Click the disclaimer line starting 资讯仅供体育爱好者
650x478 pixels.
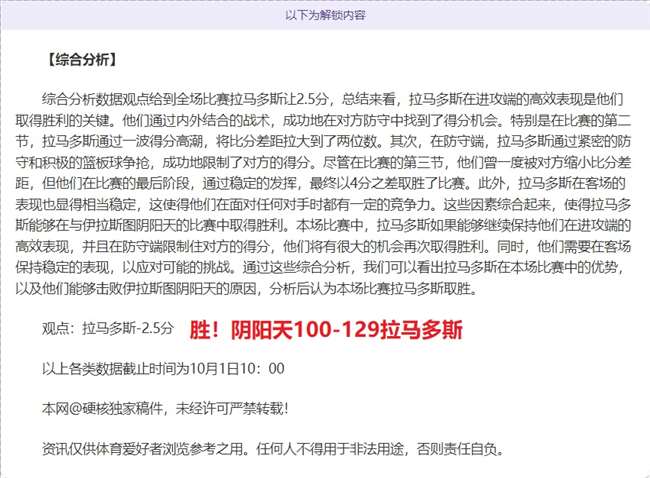point(273,449)
